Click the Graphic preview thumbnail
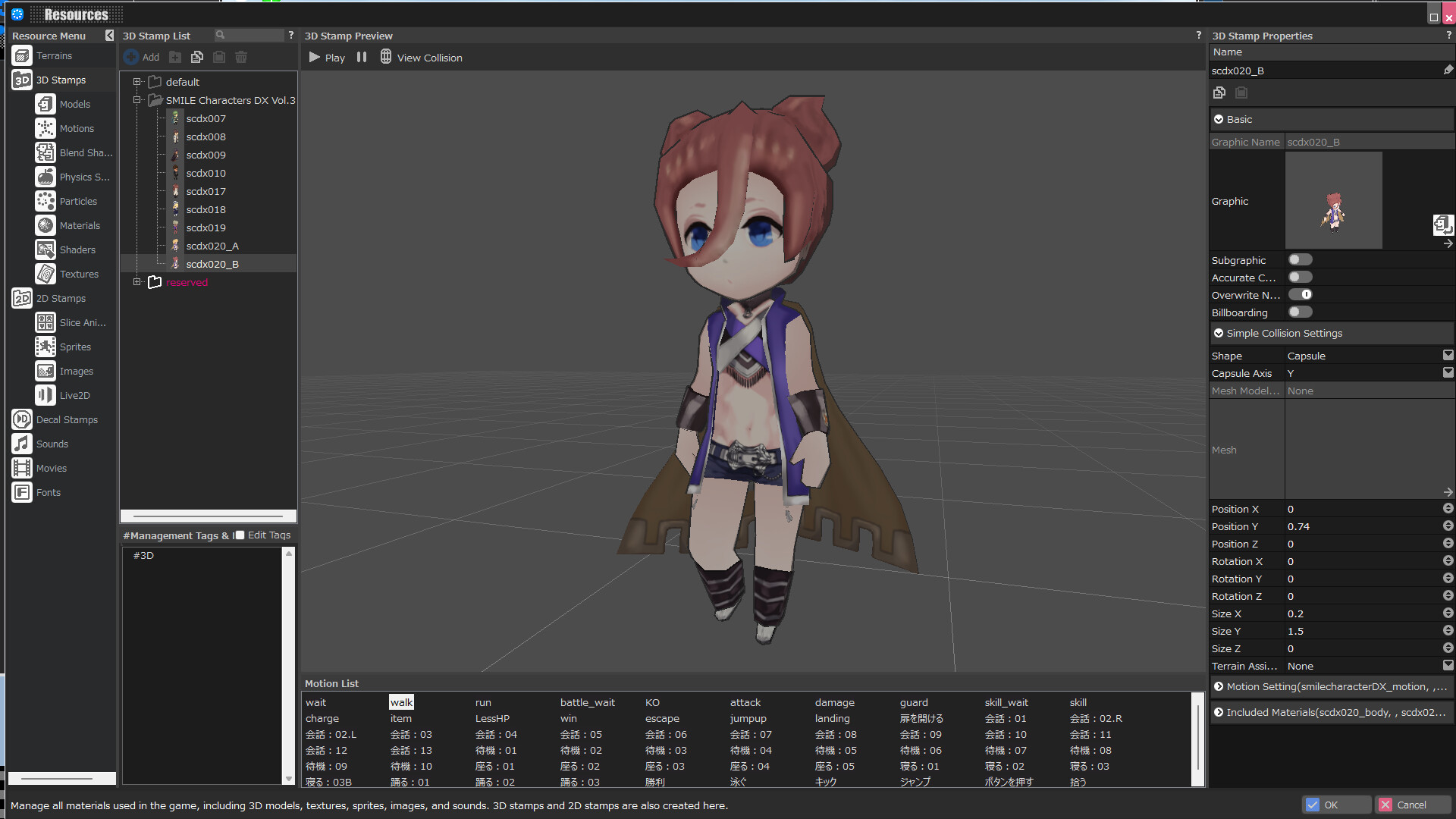 click(x=1334, y=201)
